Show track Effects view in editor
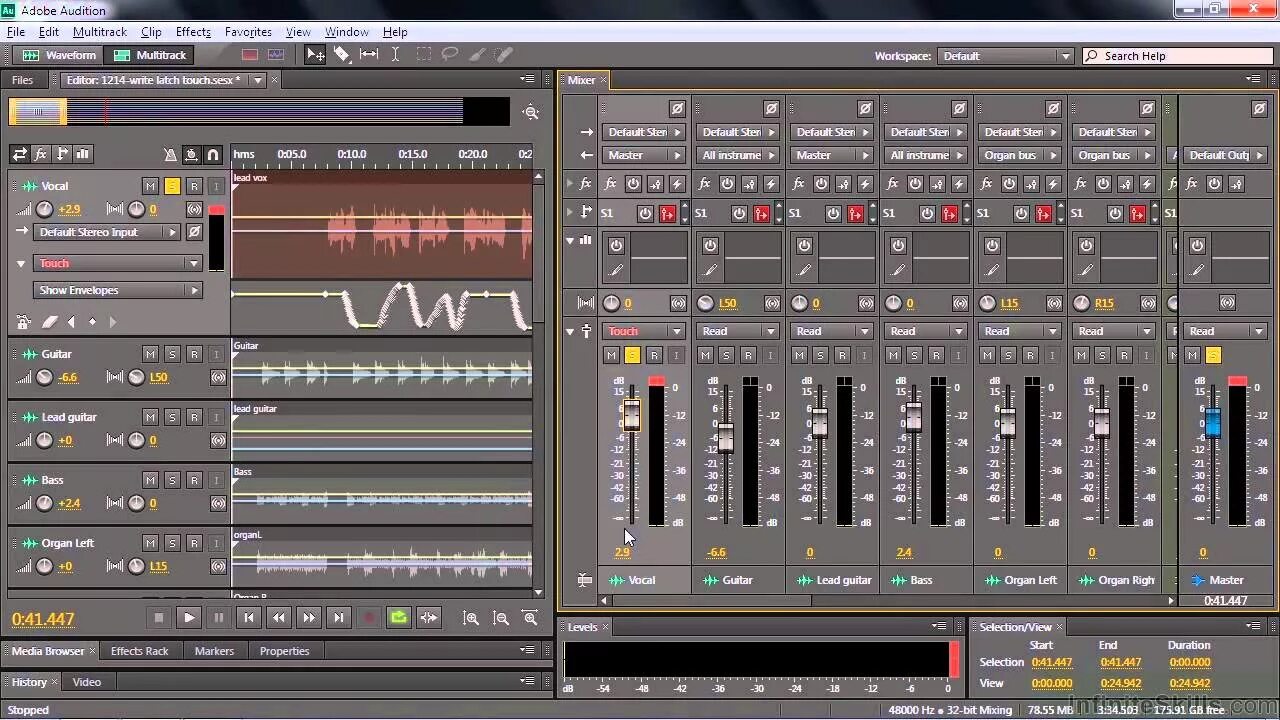The height and width of the screenshot is (720, 1280). [x=41, y=154]
